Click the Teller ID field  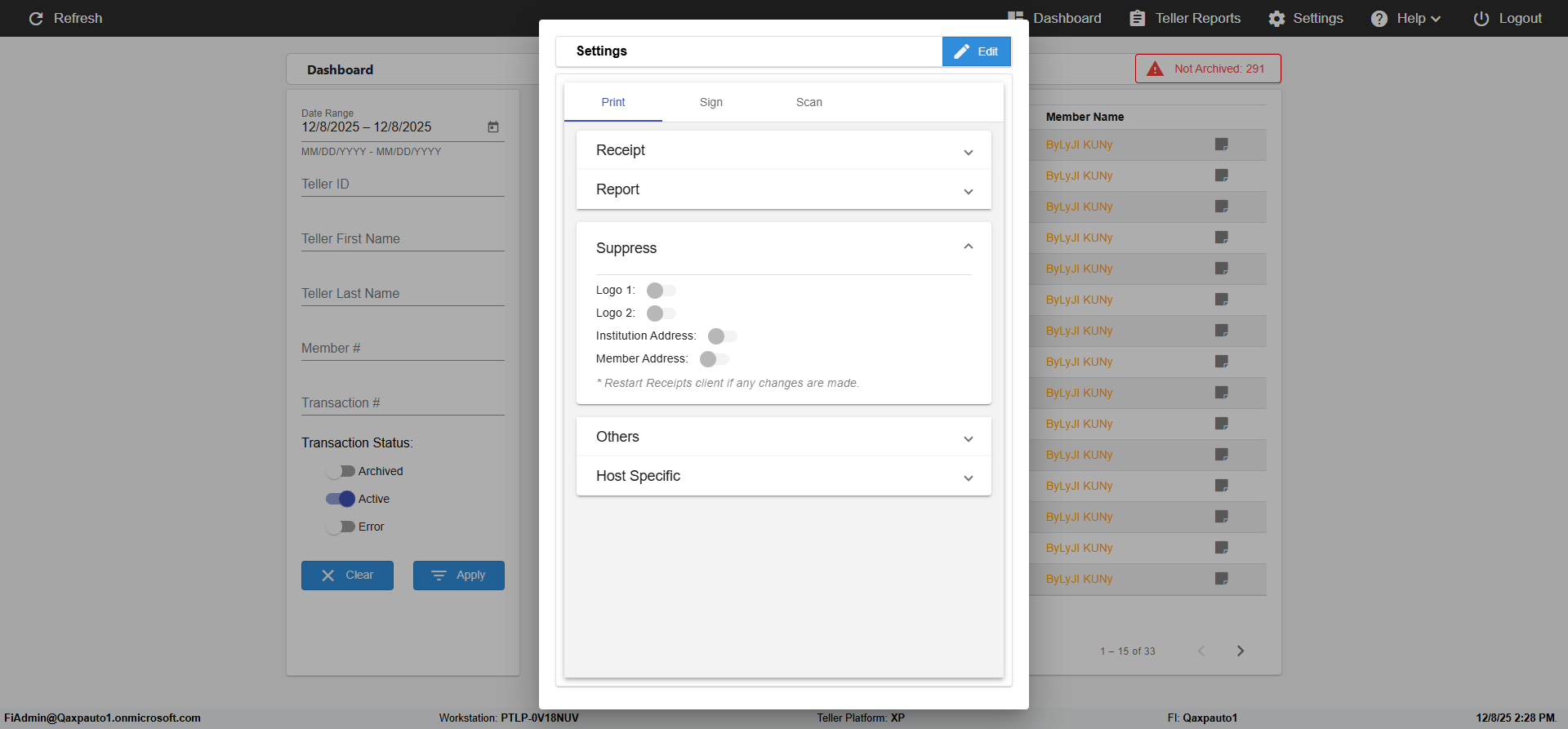point(403,184)
